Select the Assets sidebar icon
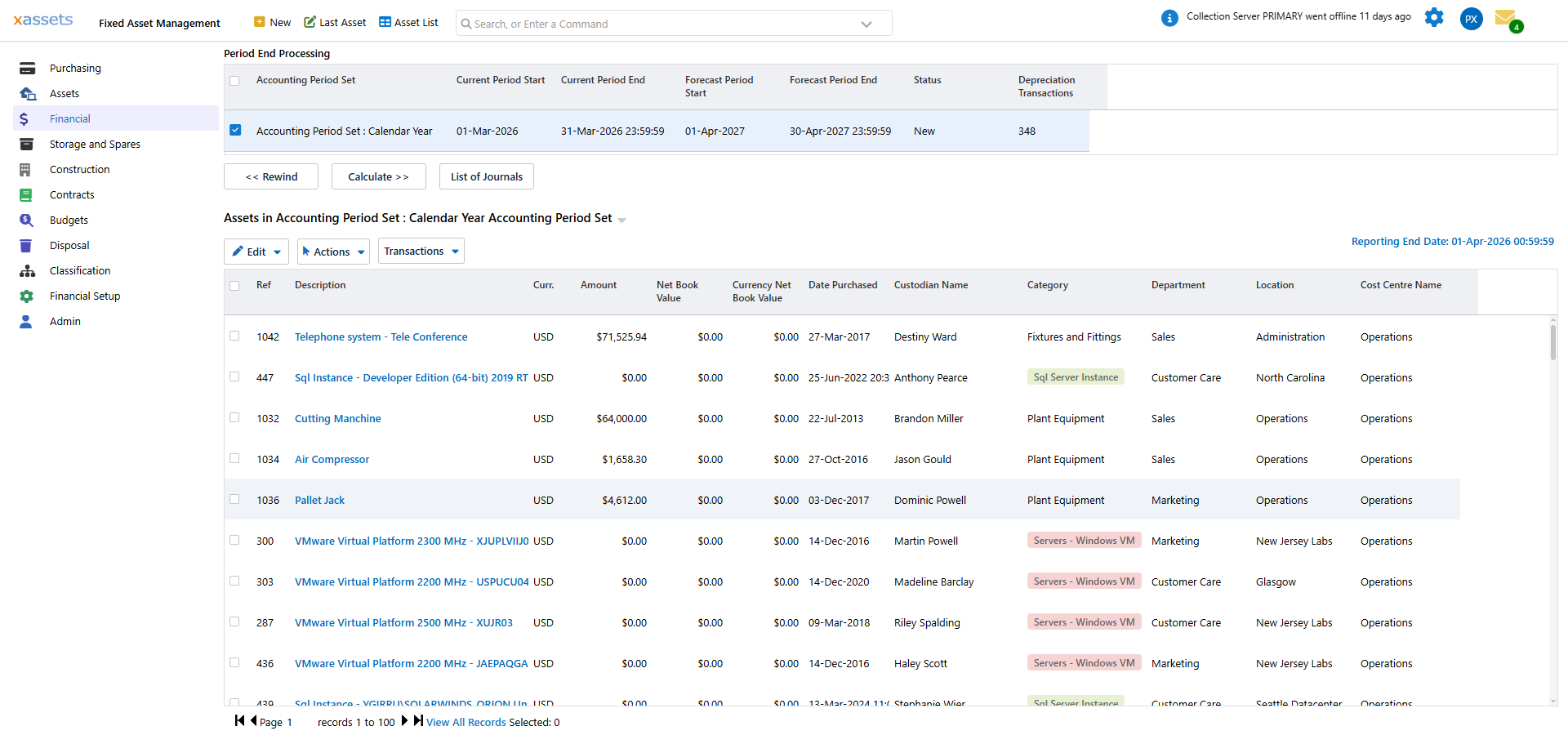Screen dimensions: 1568x744 click(27, 93)
